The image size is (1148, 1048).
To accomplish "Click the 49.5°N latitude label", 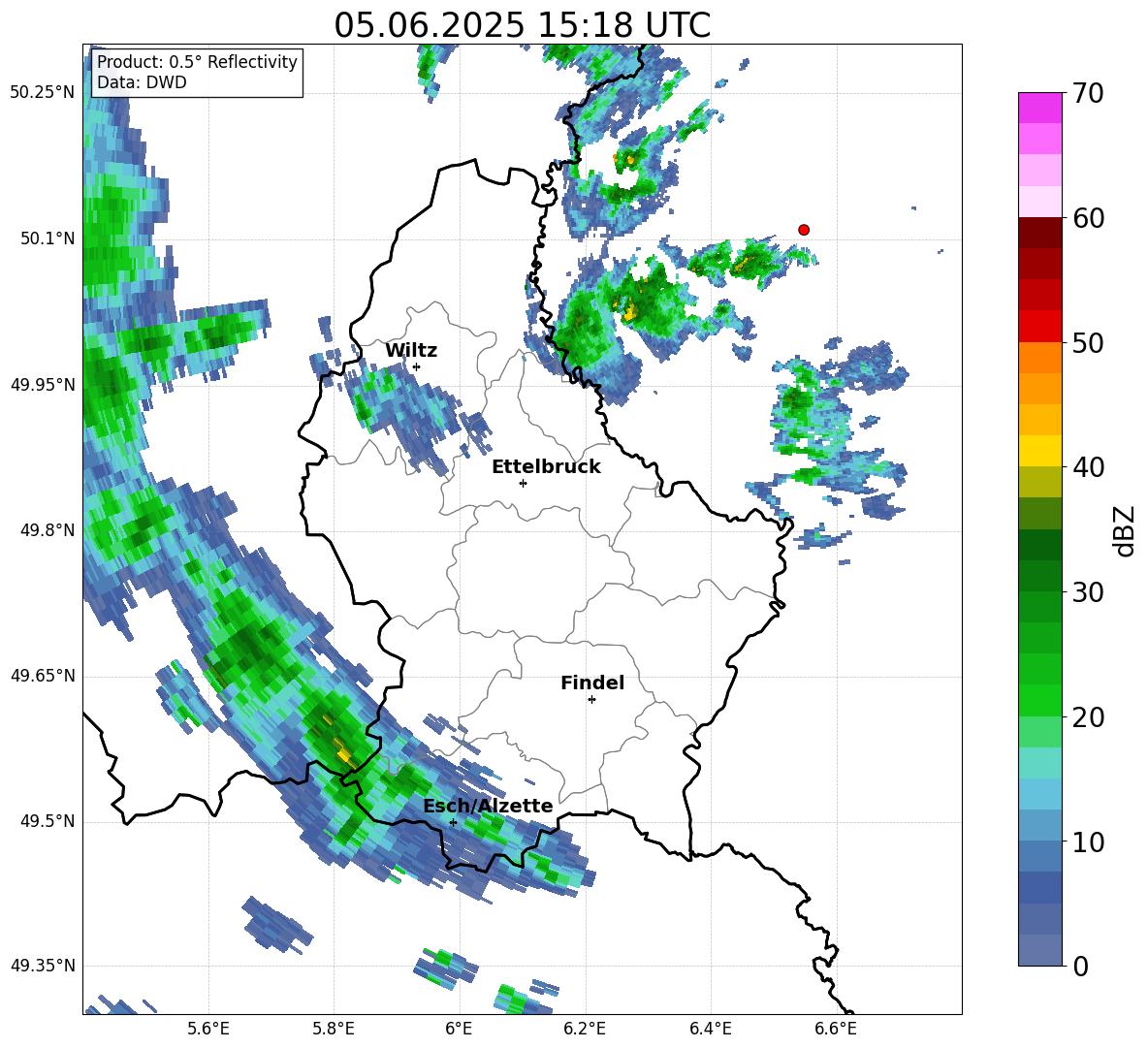I will pyautogui.click(x=48, y=821).
